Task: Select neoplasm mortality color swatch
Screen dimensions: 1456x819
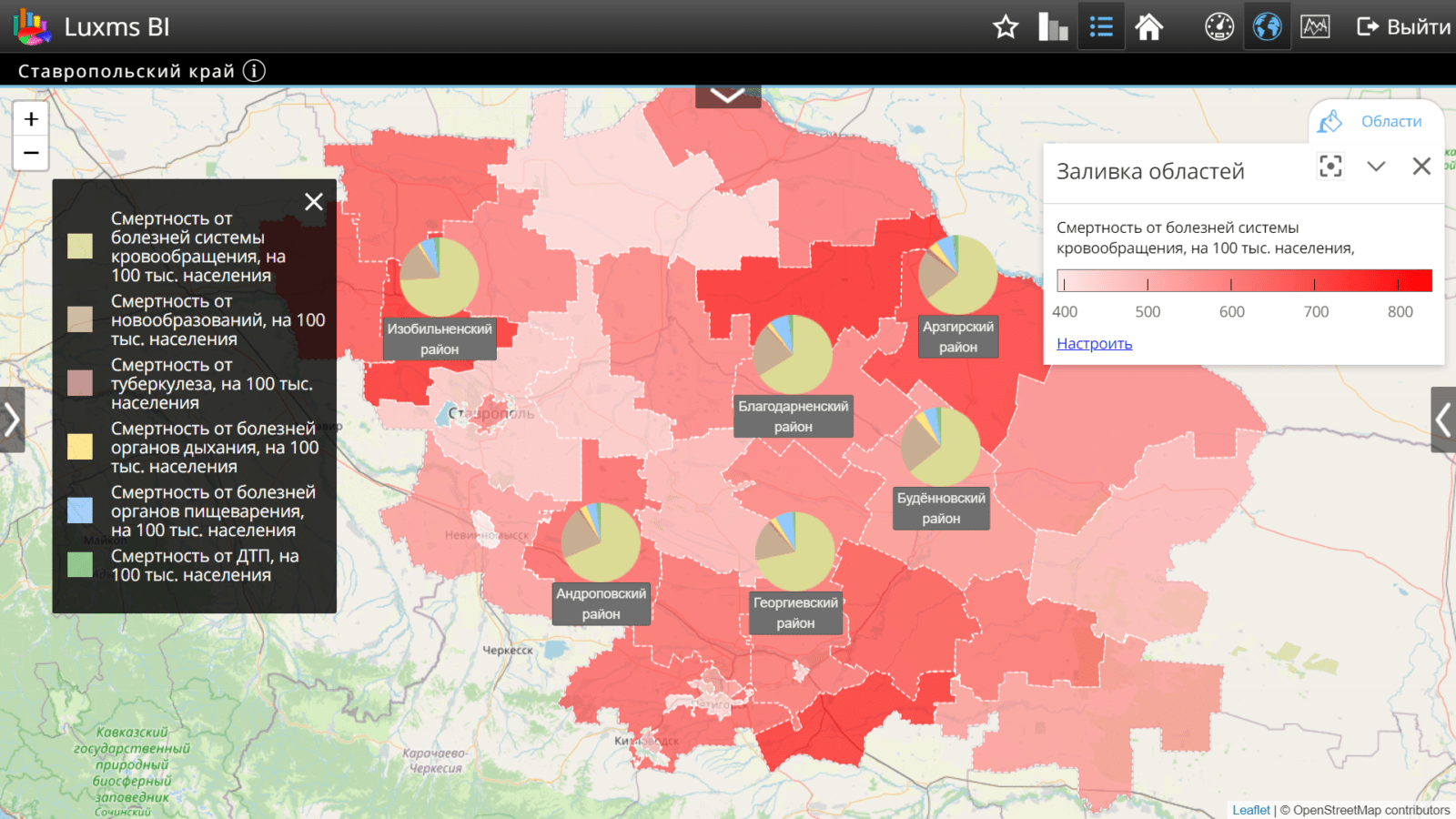Action: (x=80, y=318)
